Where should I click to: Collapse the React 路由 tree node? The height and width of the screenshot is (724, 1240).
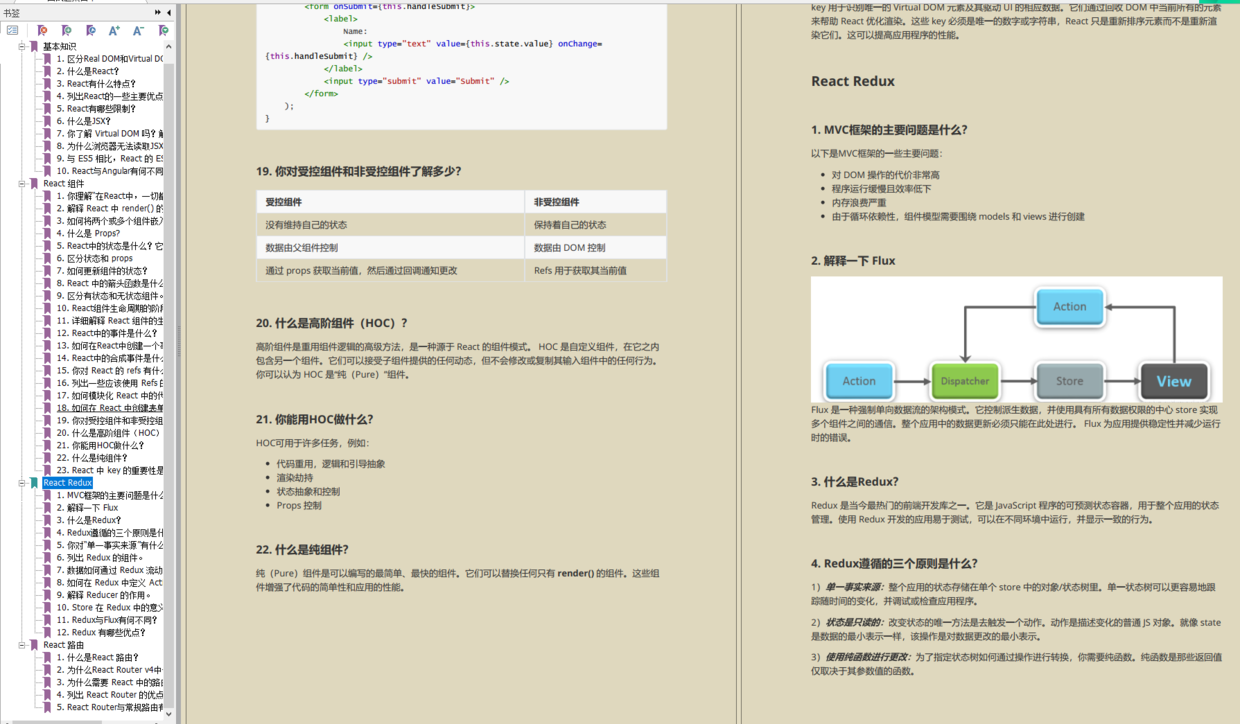click(22, 645)
